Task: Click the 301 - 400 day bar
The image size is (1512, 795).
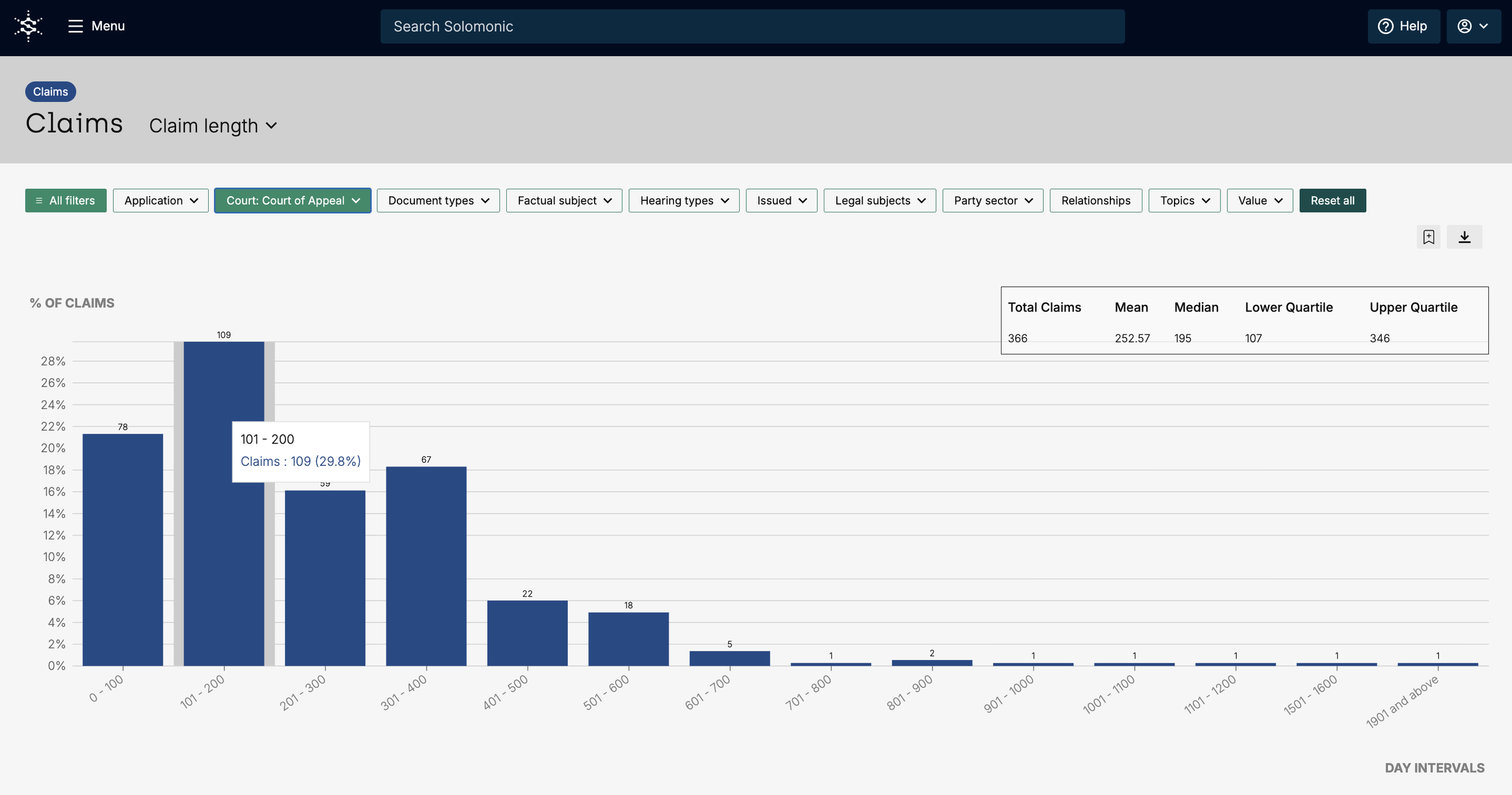Action: pos(426,566)
